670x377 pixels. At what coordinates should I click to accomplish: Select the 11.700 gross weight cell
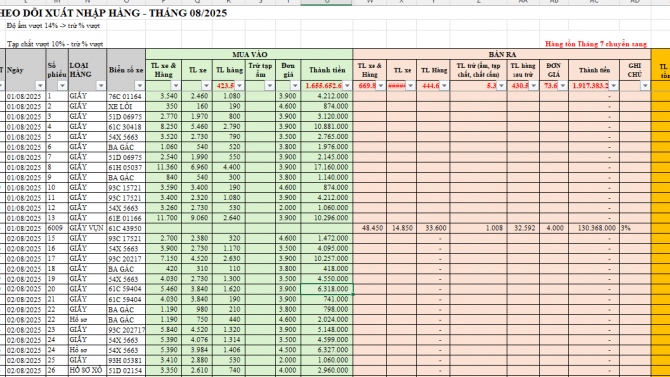pyautogui.click(x=164, y=218)
